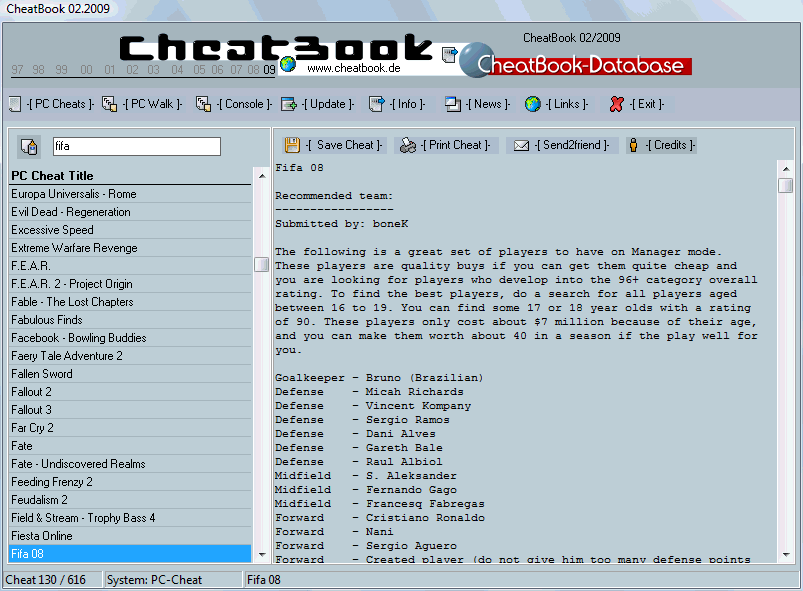Click the search icon beside fifa field
Screen dimensions: 803x591
[x=29, y=146]
